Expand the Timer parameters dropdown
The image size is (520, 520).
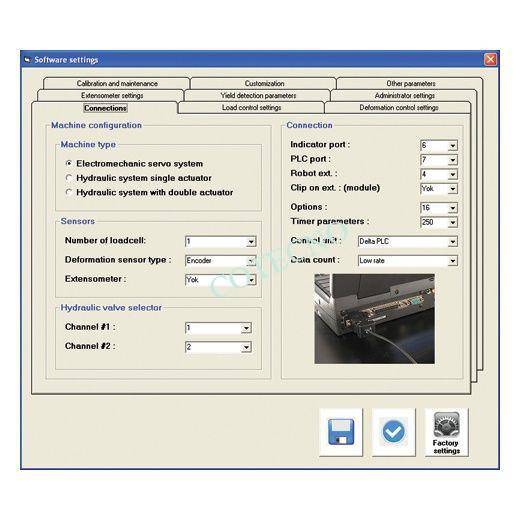coord(452,222)
